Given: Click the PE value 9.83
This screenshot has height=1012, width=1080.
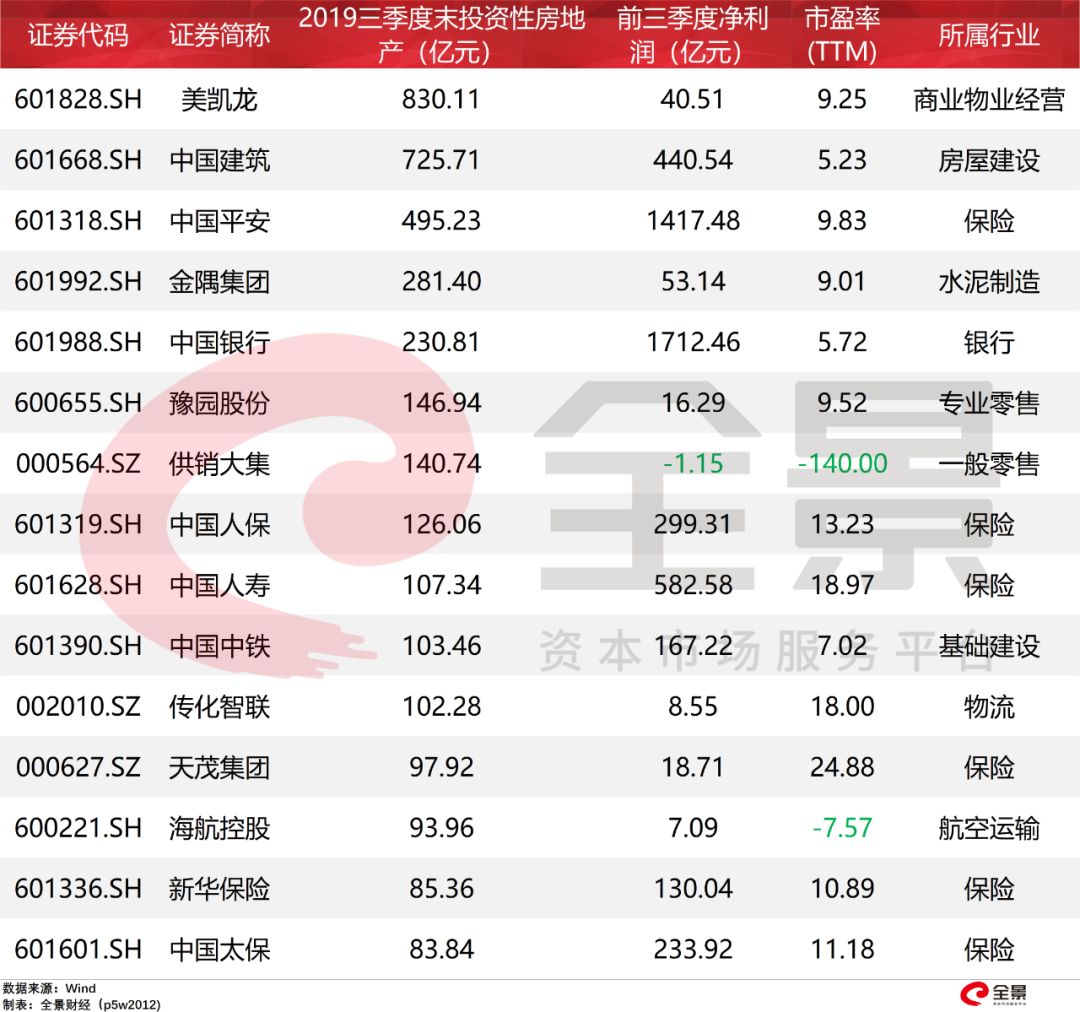Looking at the screenshot, I should [842, 220].
